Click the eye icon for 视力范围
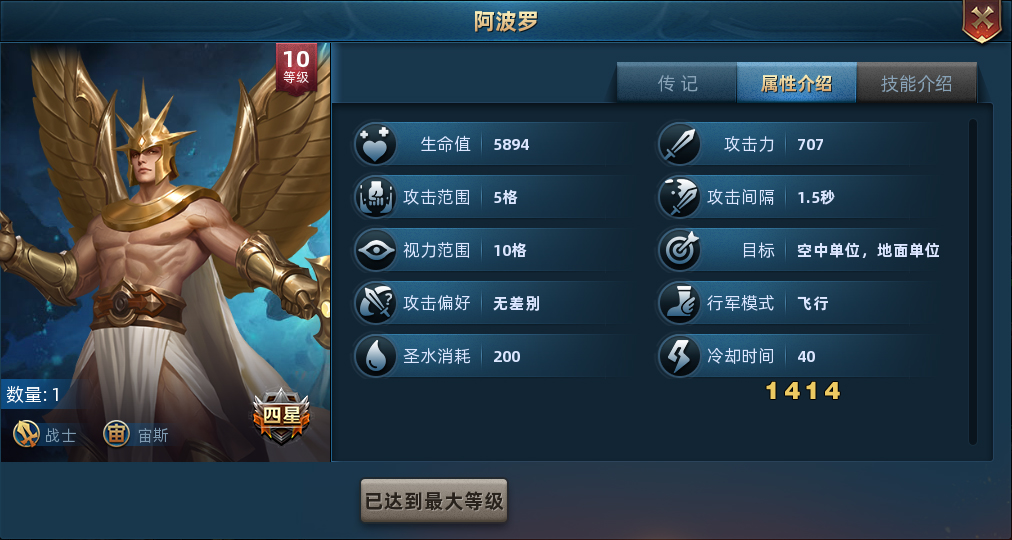1012x540 pixels. pyautogui.click(x=375, y=250)
